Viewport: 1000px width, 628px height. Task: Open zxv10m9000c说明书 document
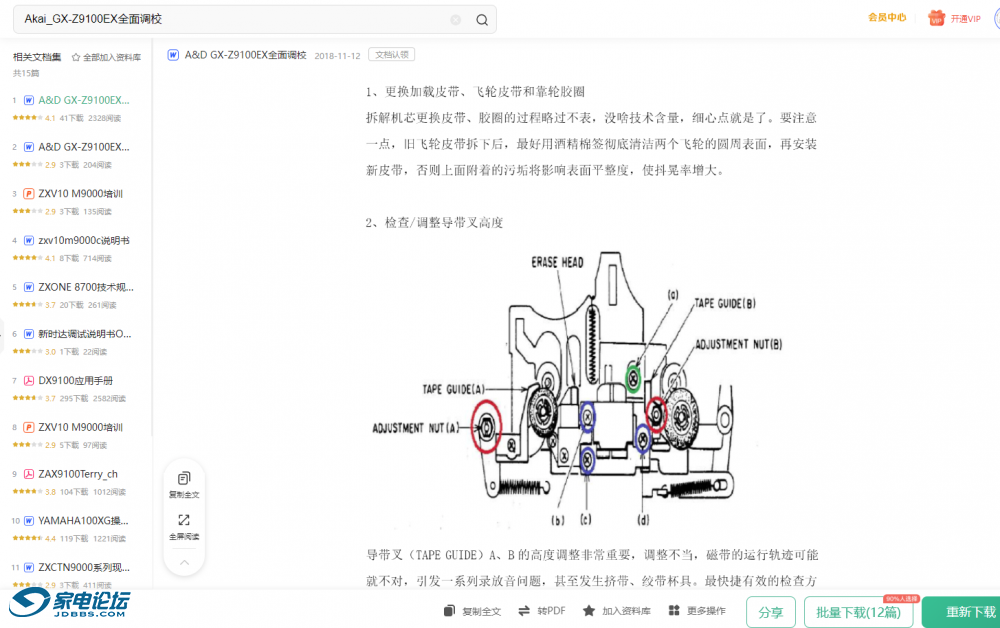click(x=84, y=240)
